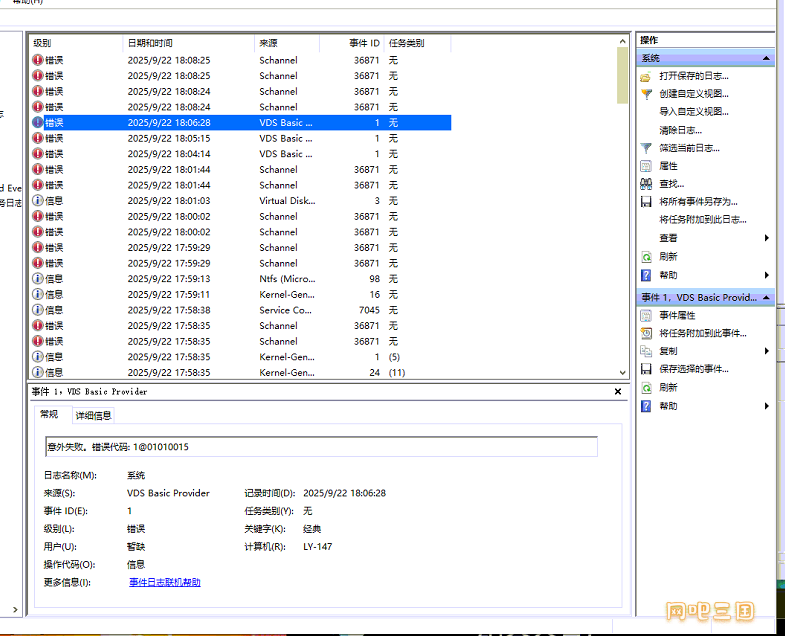Select the 常规 tab in event details
This screenshot has height=636, width=785.
49,415
